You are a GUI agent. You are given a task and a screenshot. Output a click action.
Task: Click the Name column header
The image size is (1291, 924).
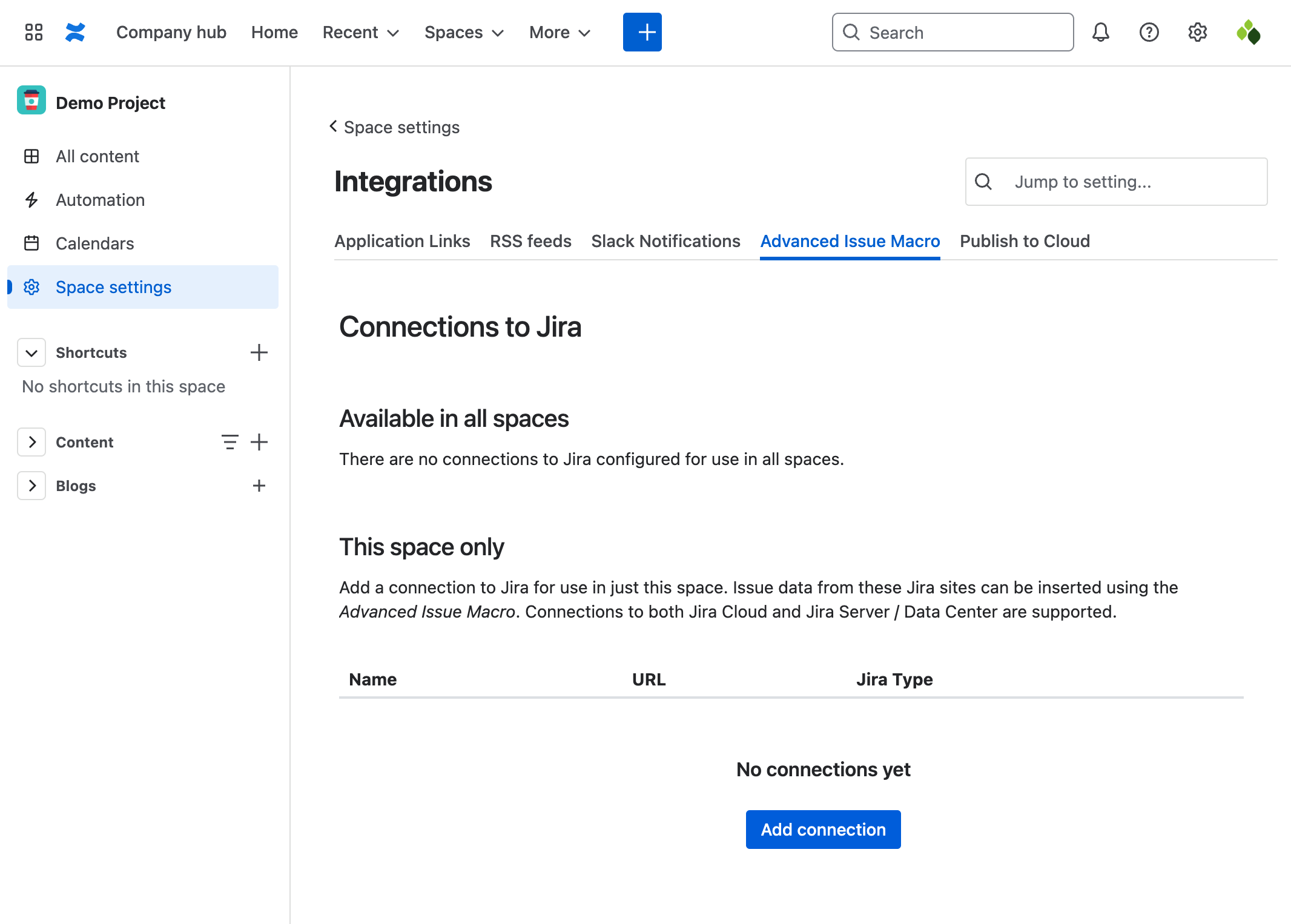coord(372,679)
